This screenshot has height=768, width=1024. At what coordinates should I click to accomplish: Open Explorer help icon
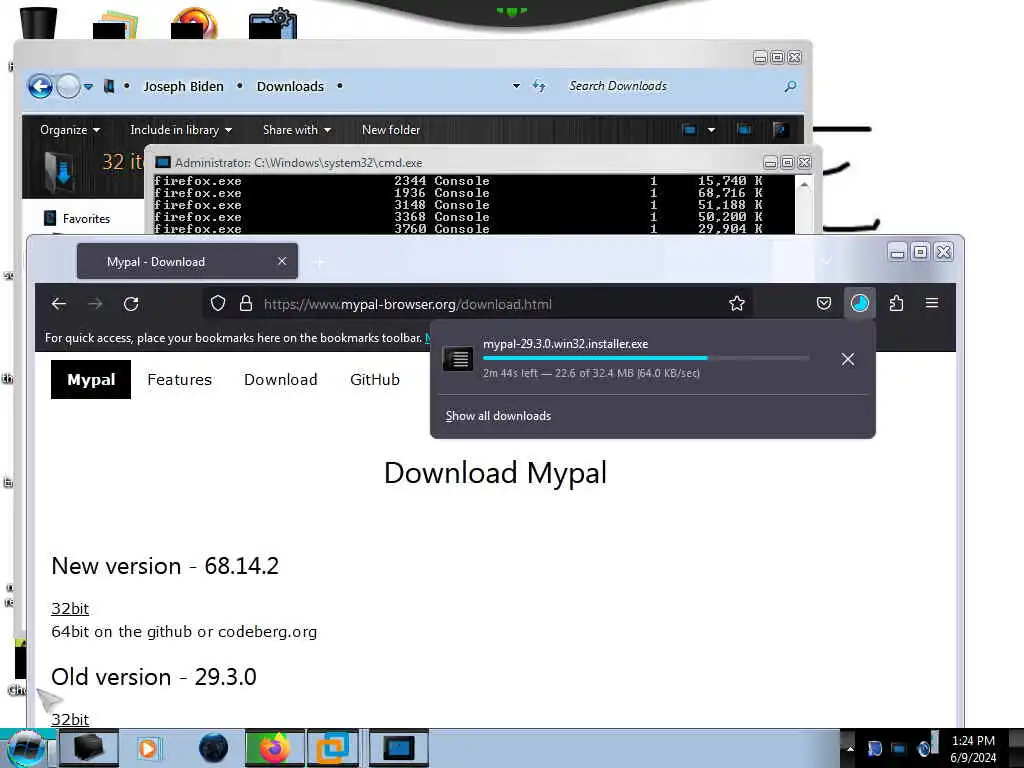click(x=779, y=129)
